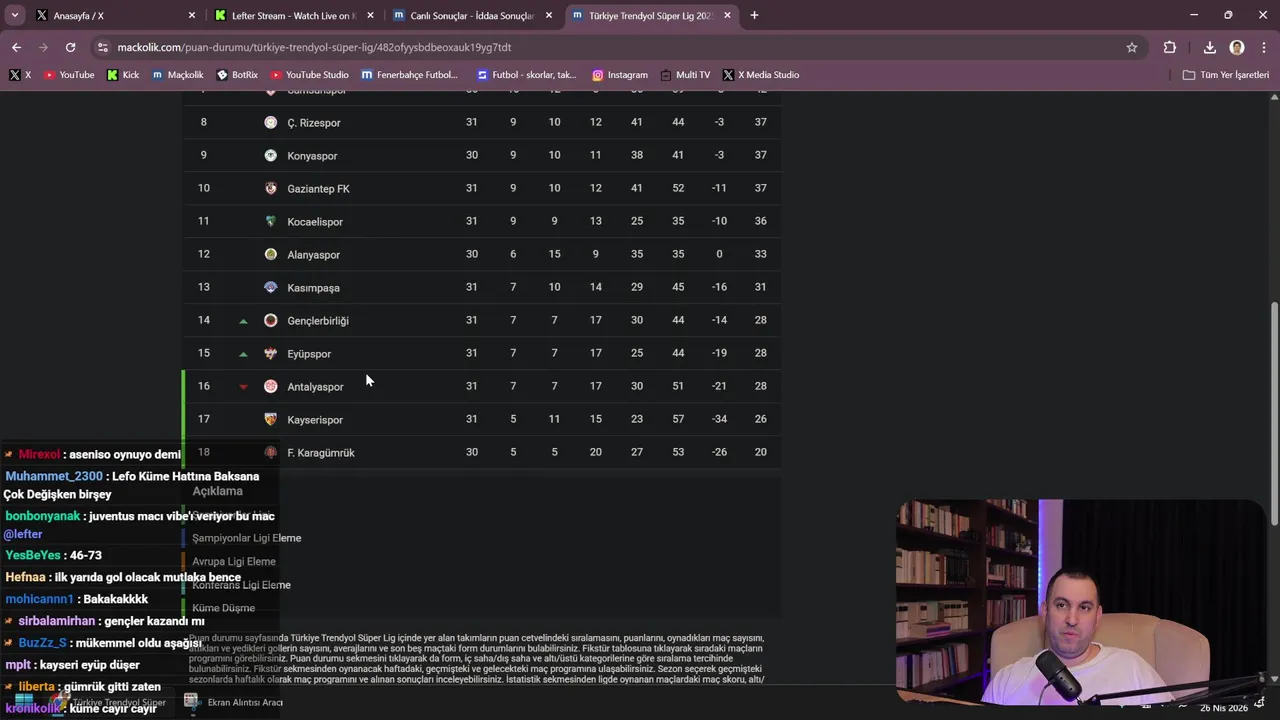The width and height of the screenshot is (1280, 720).
Task: Open the Instagram bookmark
Action: coord(620,75)
